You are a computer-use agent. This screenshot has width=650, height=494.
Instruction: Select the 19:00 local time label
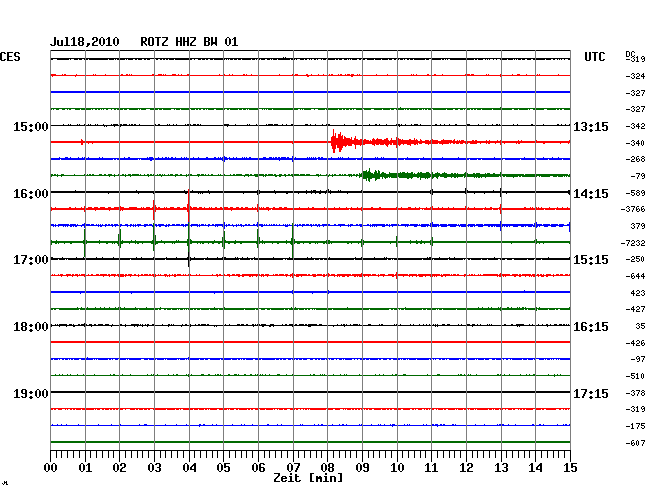click(x=31, y=393)
